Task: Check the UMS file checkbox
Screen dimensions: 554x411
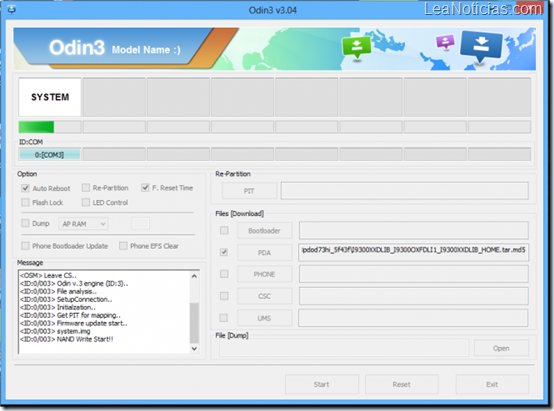Action: [x=224, y=318]
